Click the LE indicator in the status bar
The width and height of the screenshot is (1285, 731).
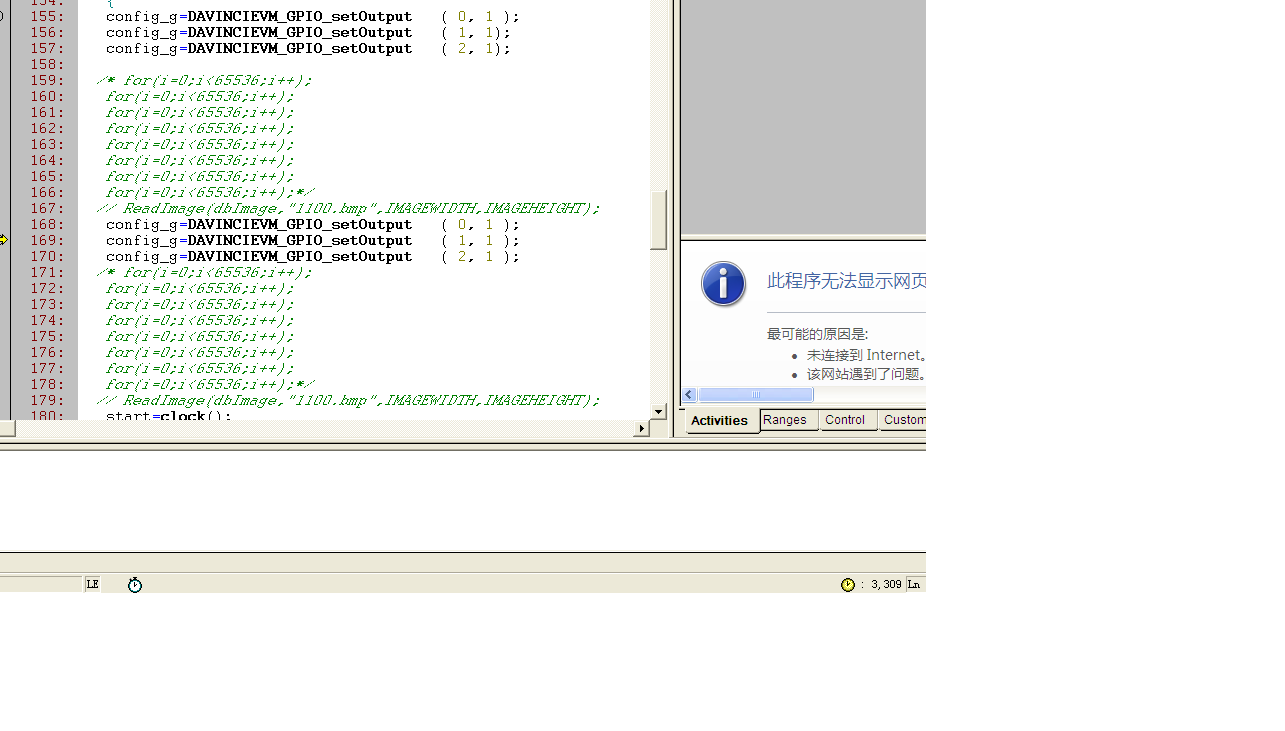(92, 584)
